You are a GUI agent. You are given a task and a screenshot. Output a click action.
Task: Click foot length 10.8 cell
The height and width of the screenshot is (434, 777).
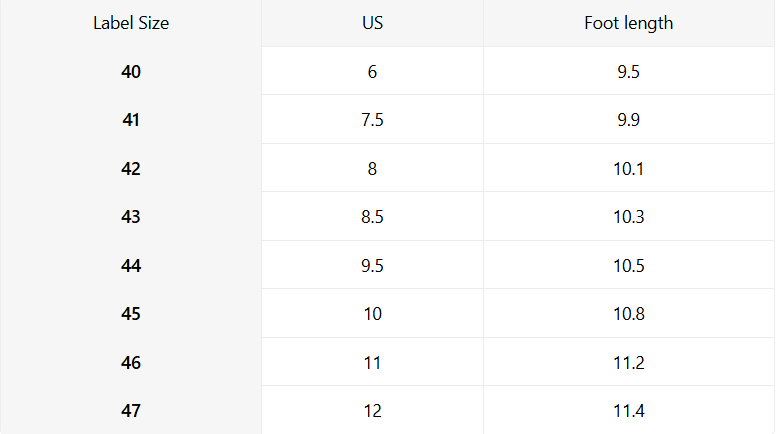tap(628, 314)
